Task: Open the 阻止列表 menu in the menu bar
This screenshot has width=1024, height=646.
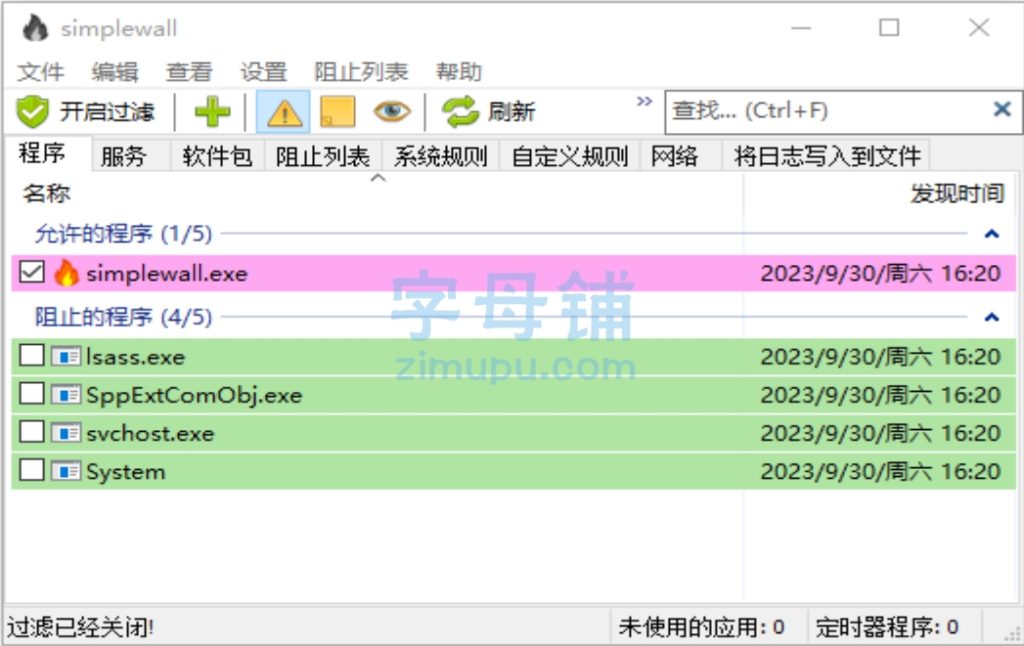Action: pos(361,72)
